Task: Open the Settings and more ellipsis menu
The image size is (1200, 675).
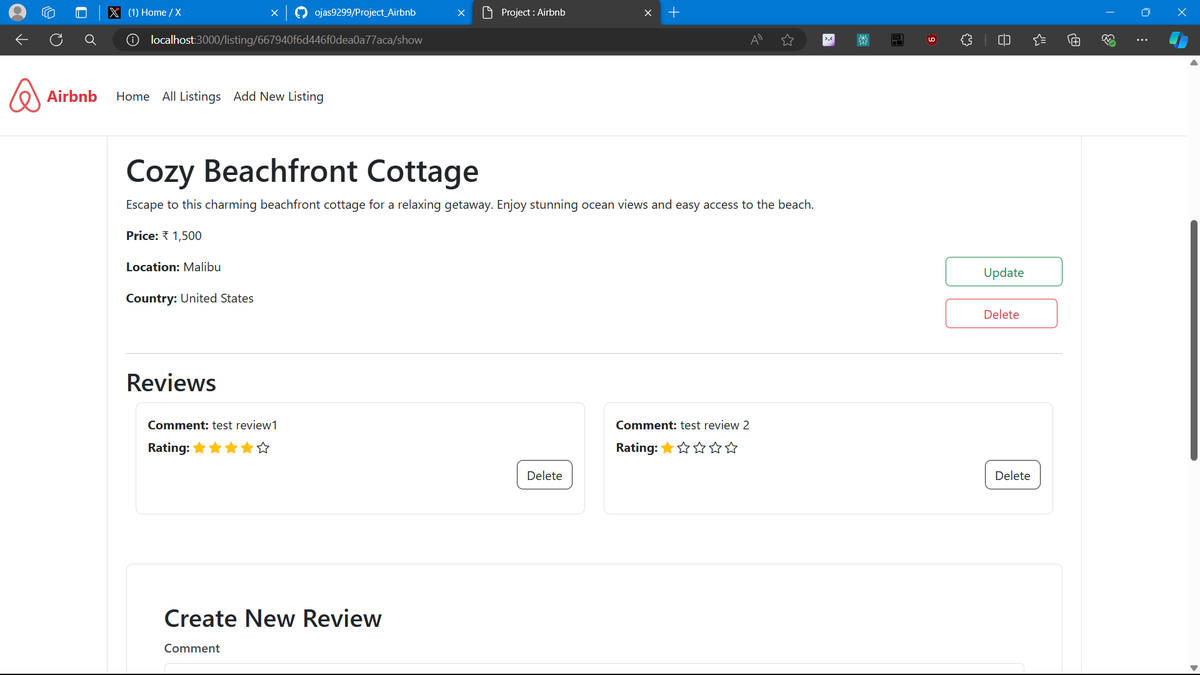Action: point(1143,40)
